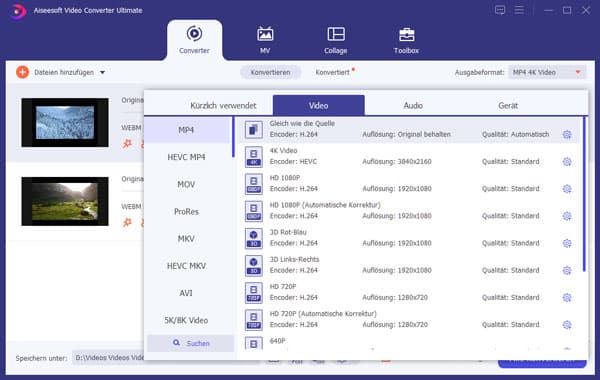This screenshot has height=380, width=600.
Task: Click the Suchen search field
Action: (x=191, y=343)
